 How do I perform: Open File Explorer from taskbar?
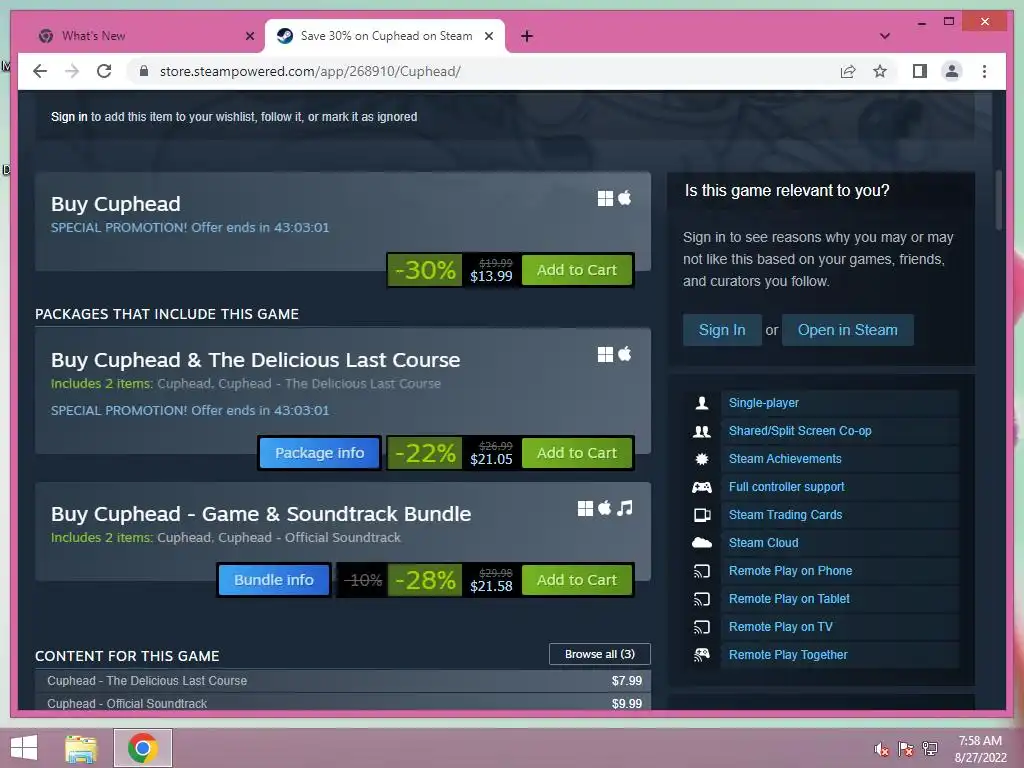pos(81,748)
